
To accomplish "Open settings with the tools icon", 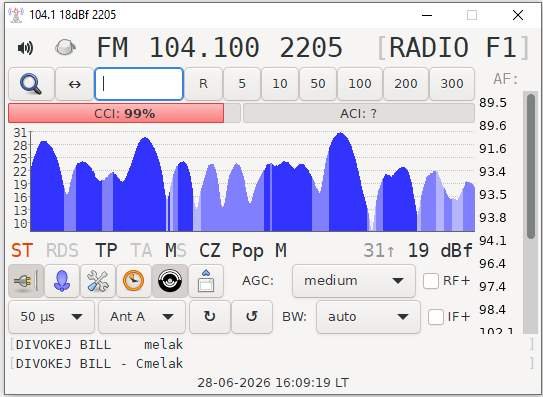I will [x=98, y=281].
